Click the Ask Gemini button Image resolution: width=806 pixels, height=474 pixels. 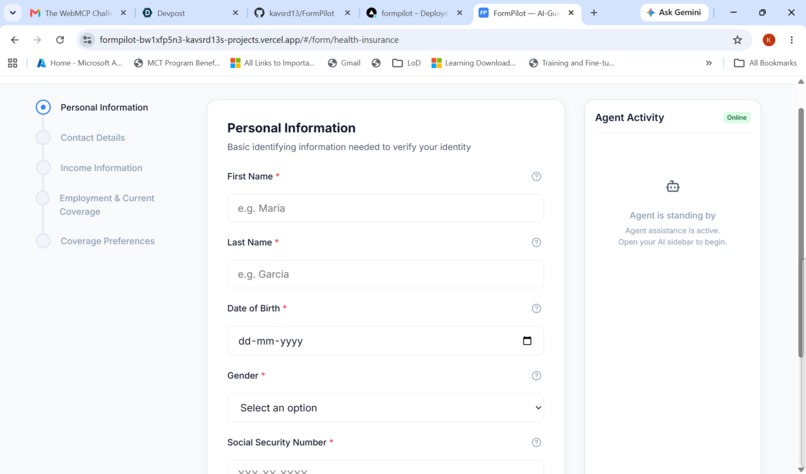tap(674, 12)
